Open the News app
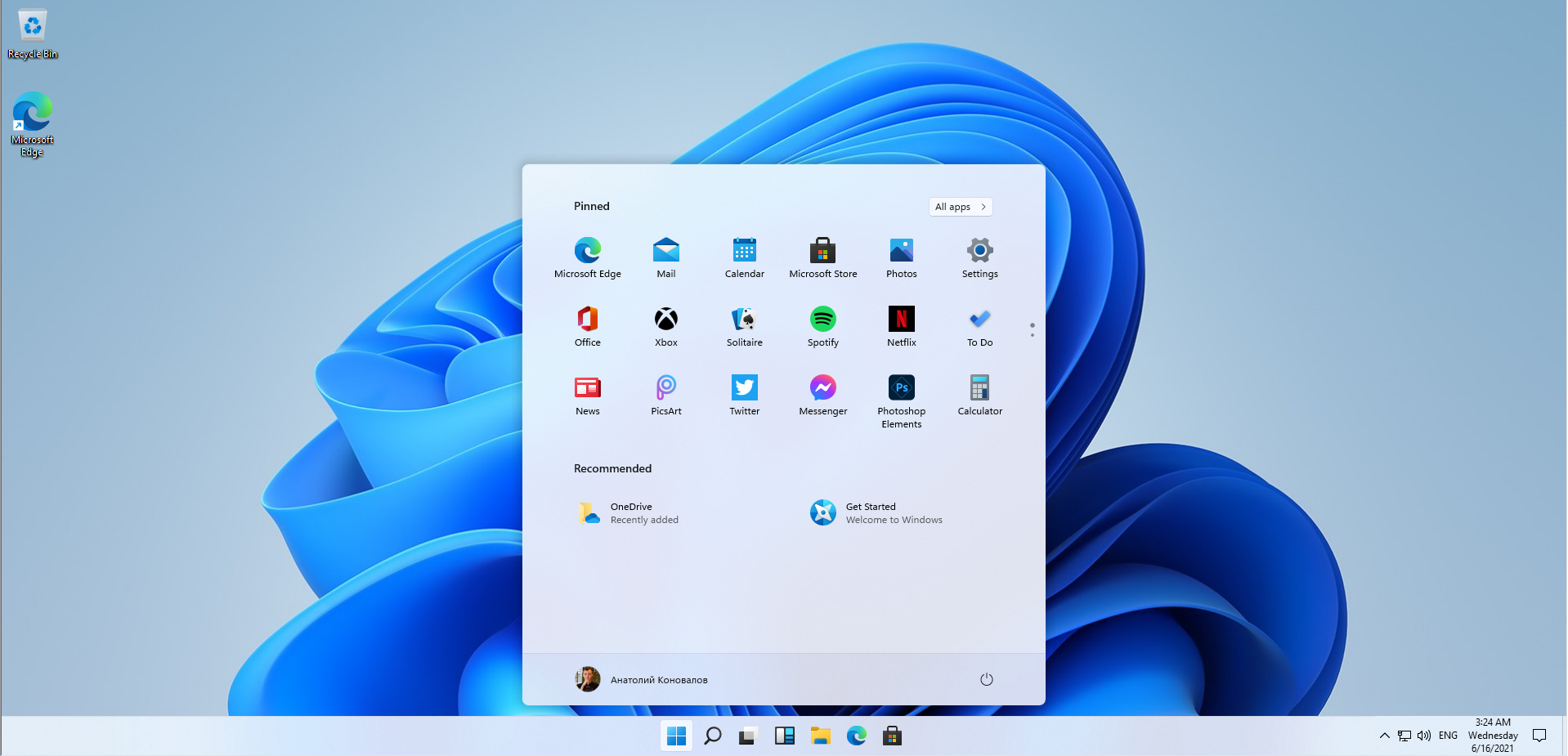This screenshot has height=756, width=1568. pos(587,395)
